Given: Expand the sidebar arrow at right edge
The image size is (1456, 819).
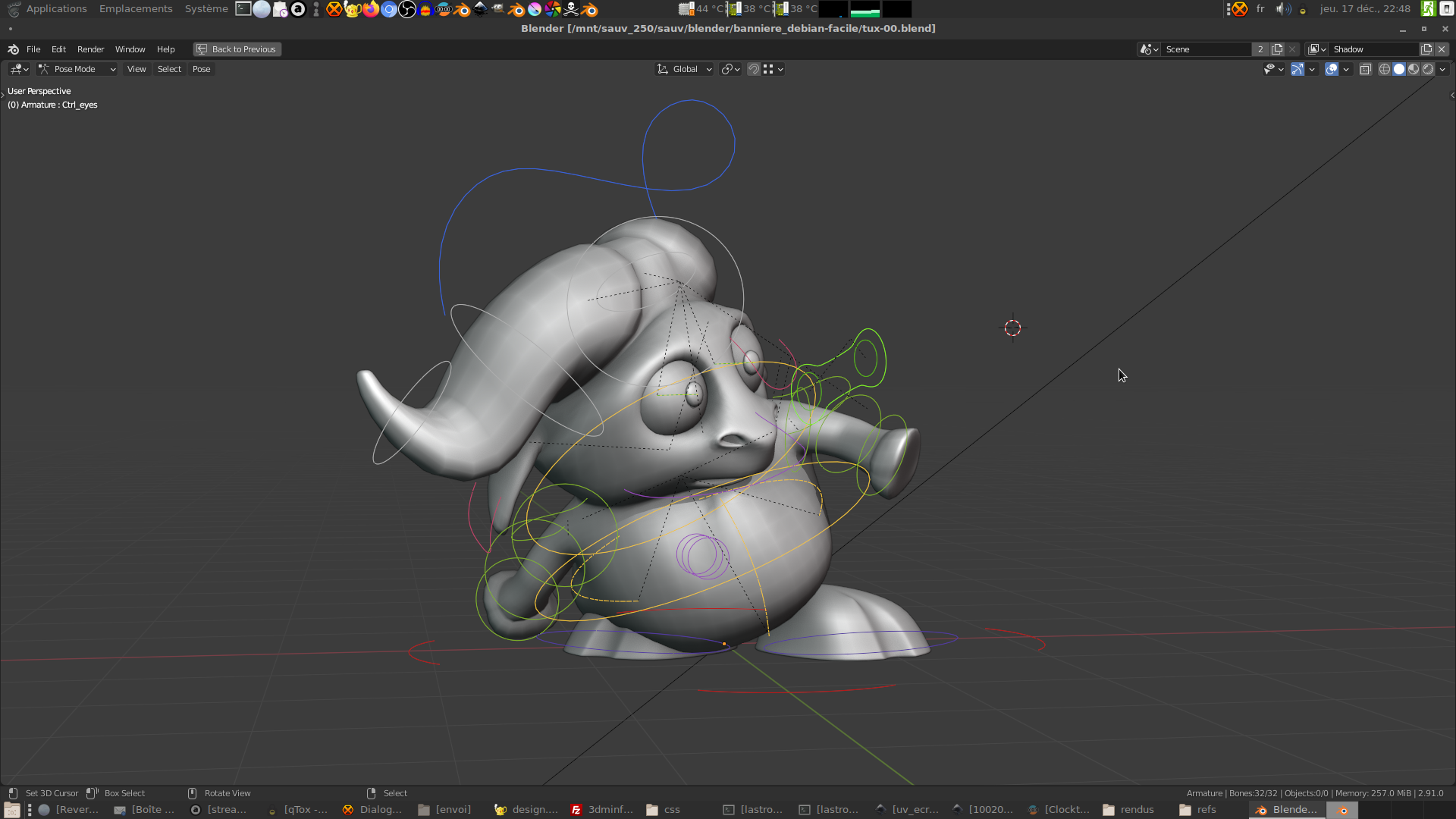Looking at the screenshot, I should (x=1452, y=95).
